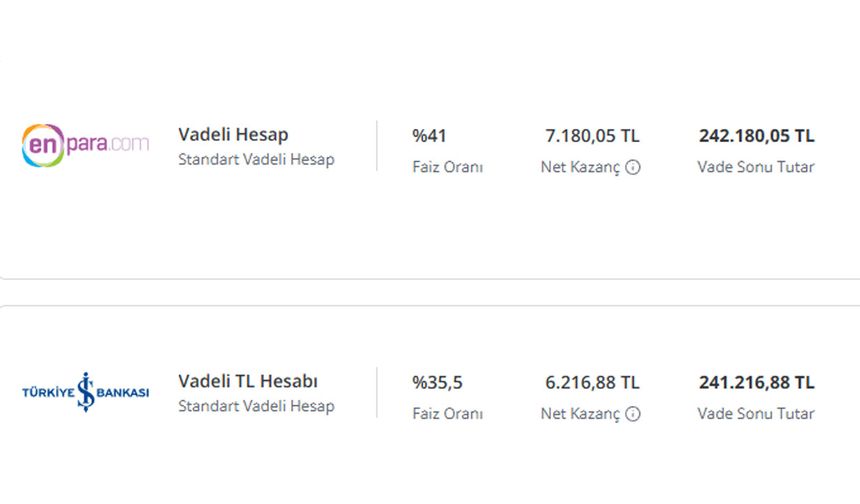The width and height of the screenshot is (860, 504).
Task: Open the İş Bankası Net Kazanç info icon
Action: pyautogui.click(x=633, y=414)
